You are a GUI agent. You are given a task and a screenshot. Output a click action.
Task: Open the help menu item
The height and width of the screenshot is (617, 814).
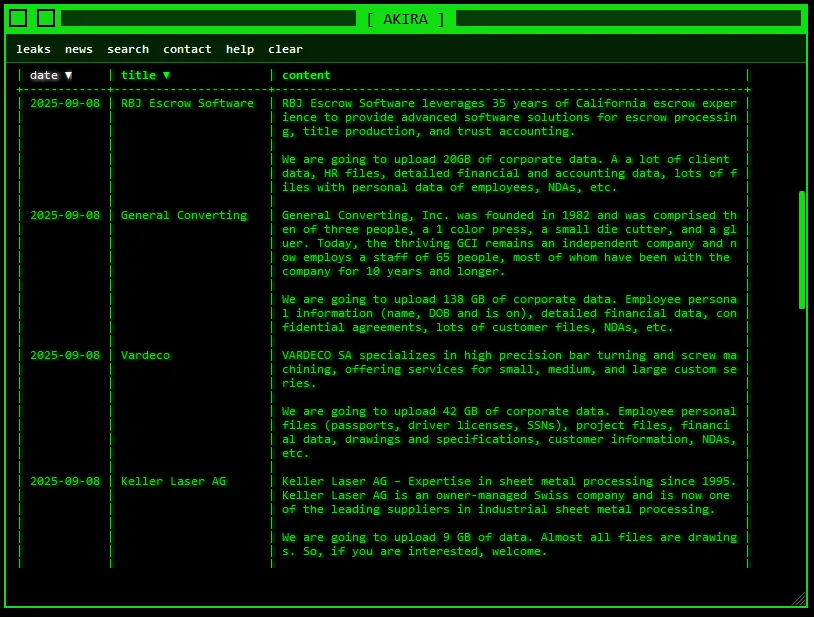240,49
